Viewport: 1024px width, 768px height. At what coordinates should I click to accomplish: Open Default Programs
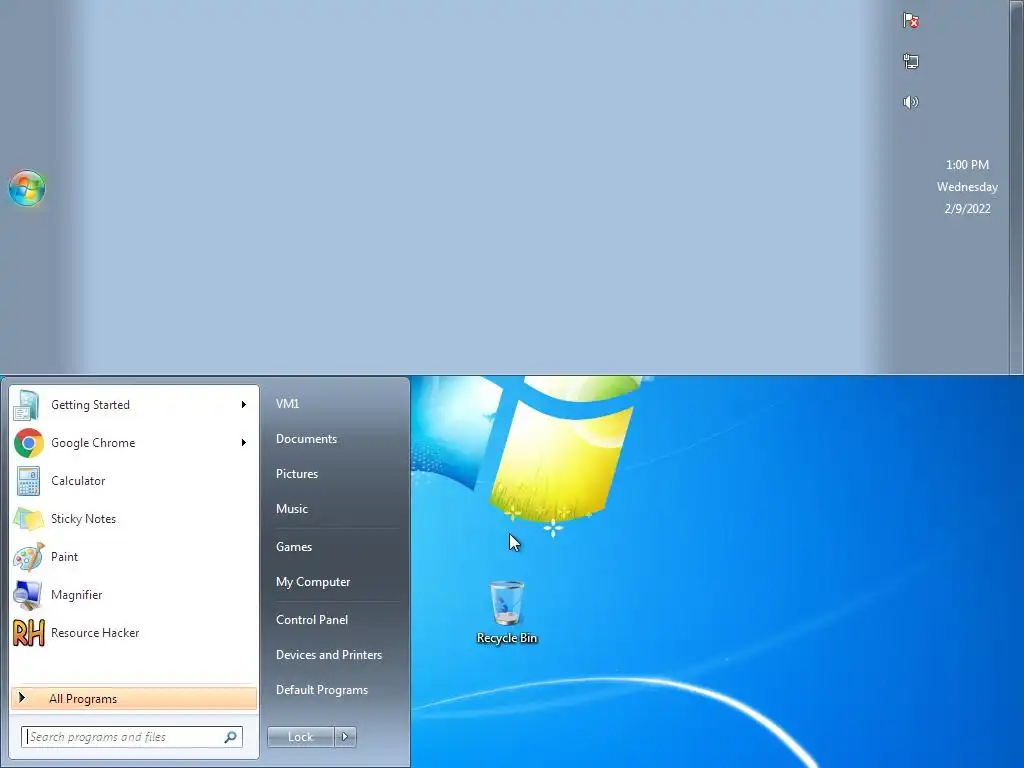click(x=321, y=690)
